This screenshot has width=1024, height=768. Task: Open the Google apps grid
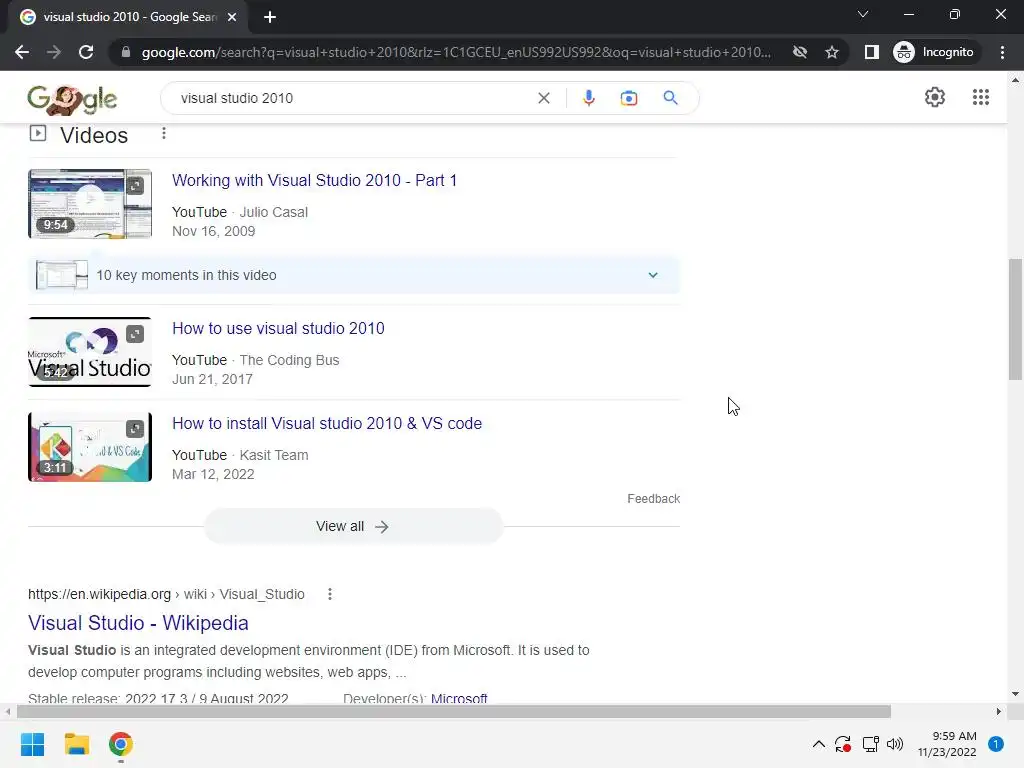[x=980, y=97]
